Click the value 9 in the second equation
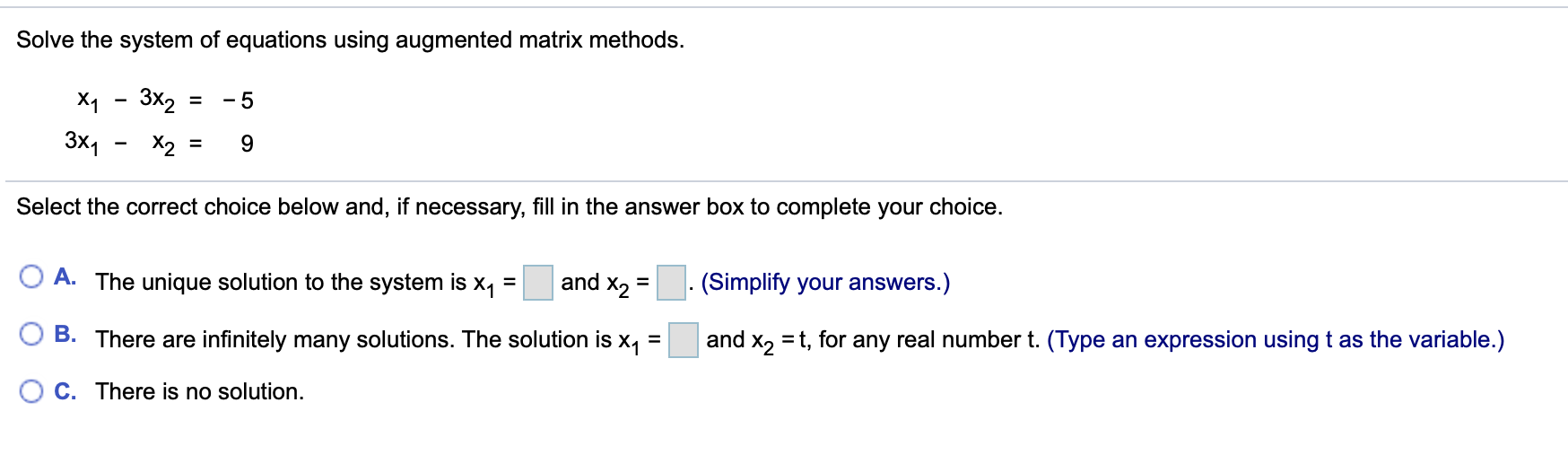This screenshot has height=455, width=1568. click(x=247, y=144)
